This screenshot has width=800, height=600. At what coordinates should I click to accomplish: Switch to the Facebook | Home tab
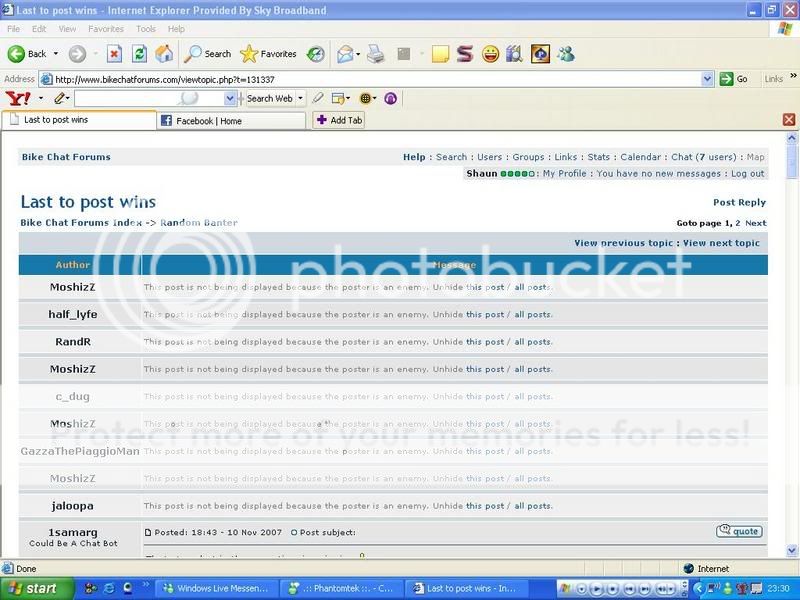230,120
